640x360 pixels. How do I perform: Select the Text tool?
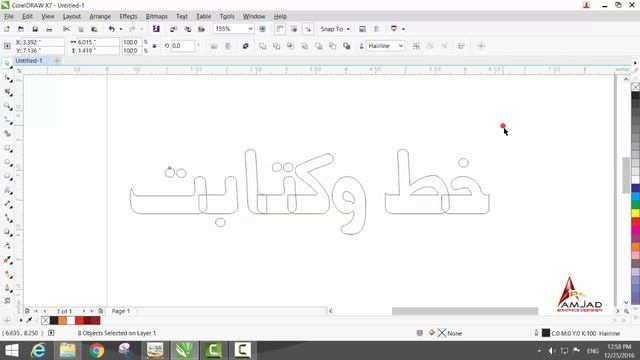(7, 190)
